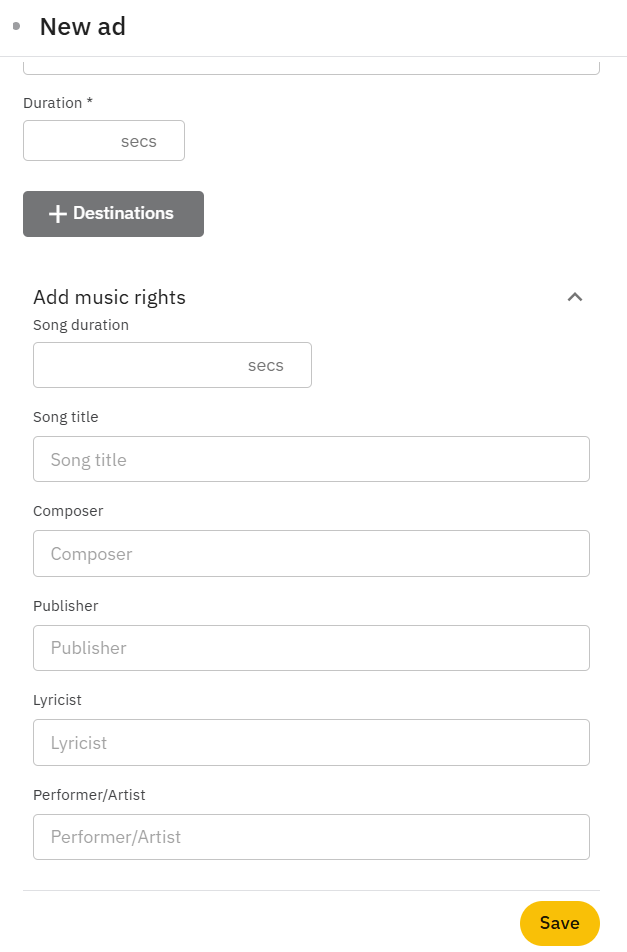The width and height of the screenshot is (627, 952).
Task: Click the plus icon on Destinations button
Action: tap(58, 214)
